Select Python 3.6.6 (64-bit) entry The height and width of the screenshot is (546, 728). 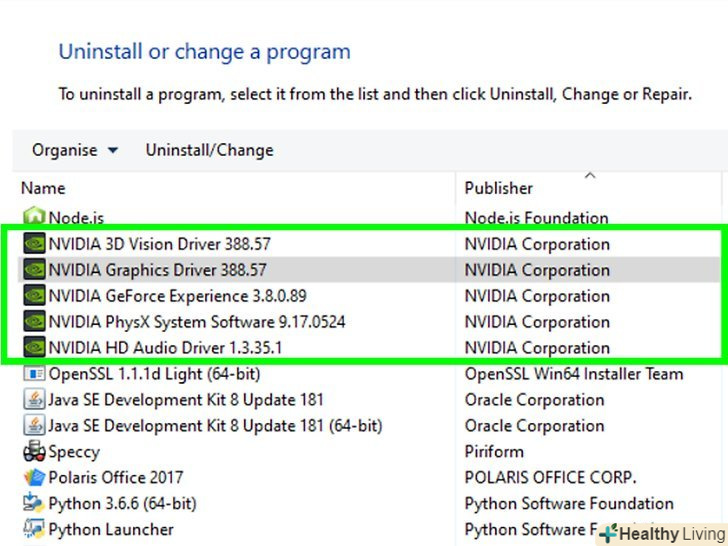click(x=123, y=504)
